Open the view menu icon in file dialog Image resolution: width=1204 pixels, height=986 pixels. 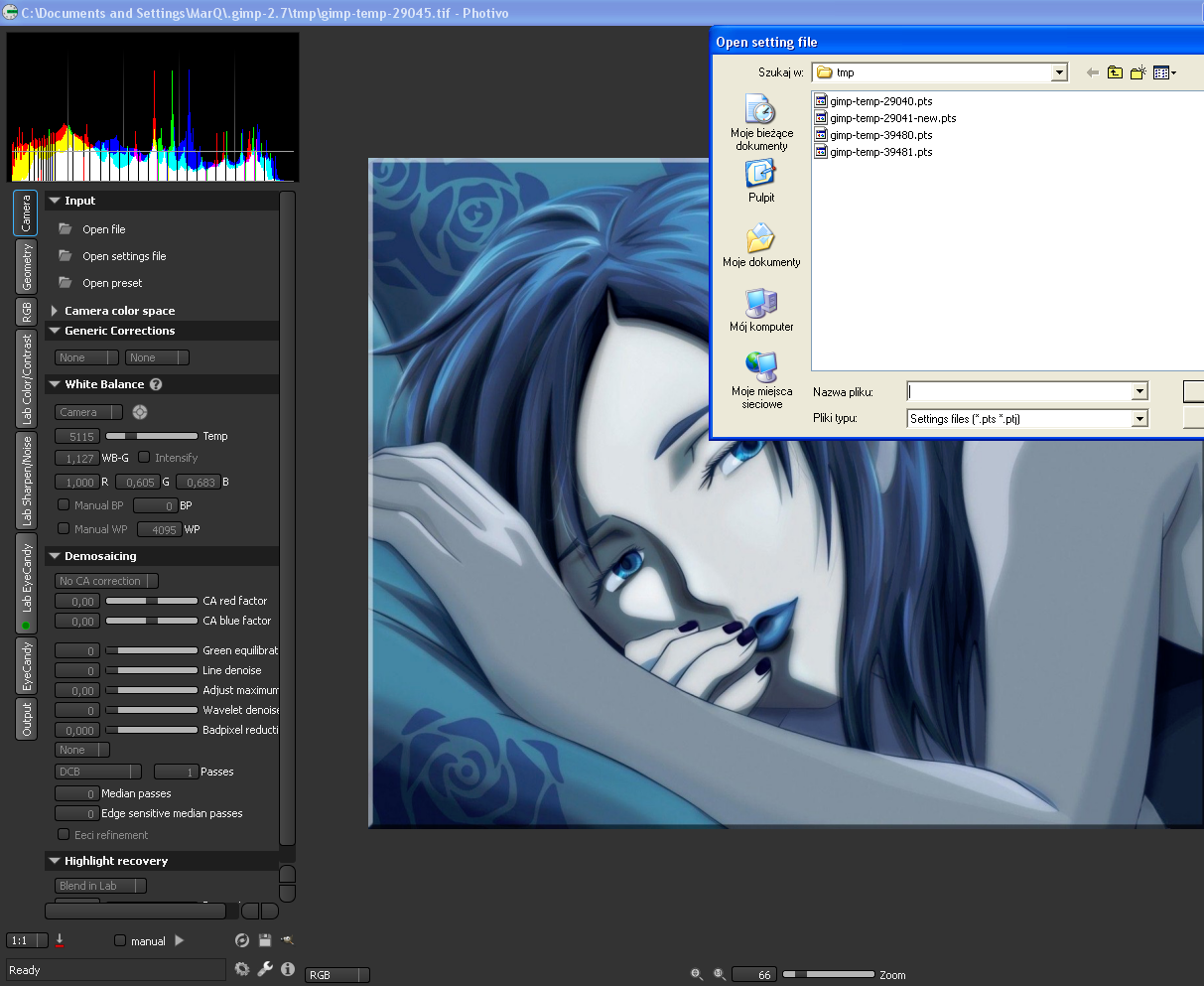click(x=1165, y=72)
